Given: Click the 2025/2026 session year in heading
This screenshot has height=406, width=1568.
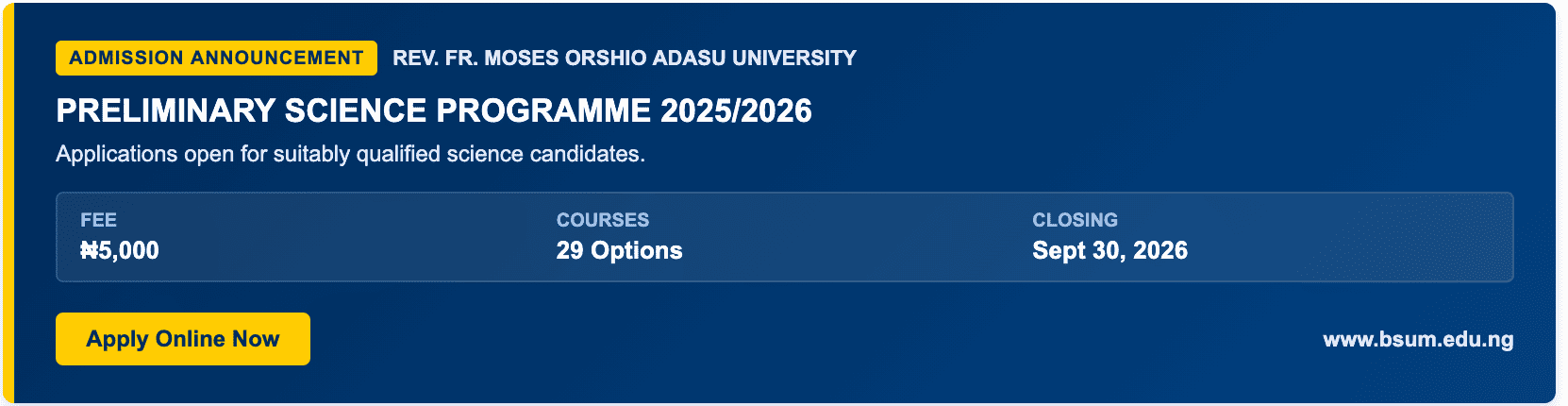Looking at the screenshot, I should [x=736, y=110].
